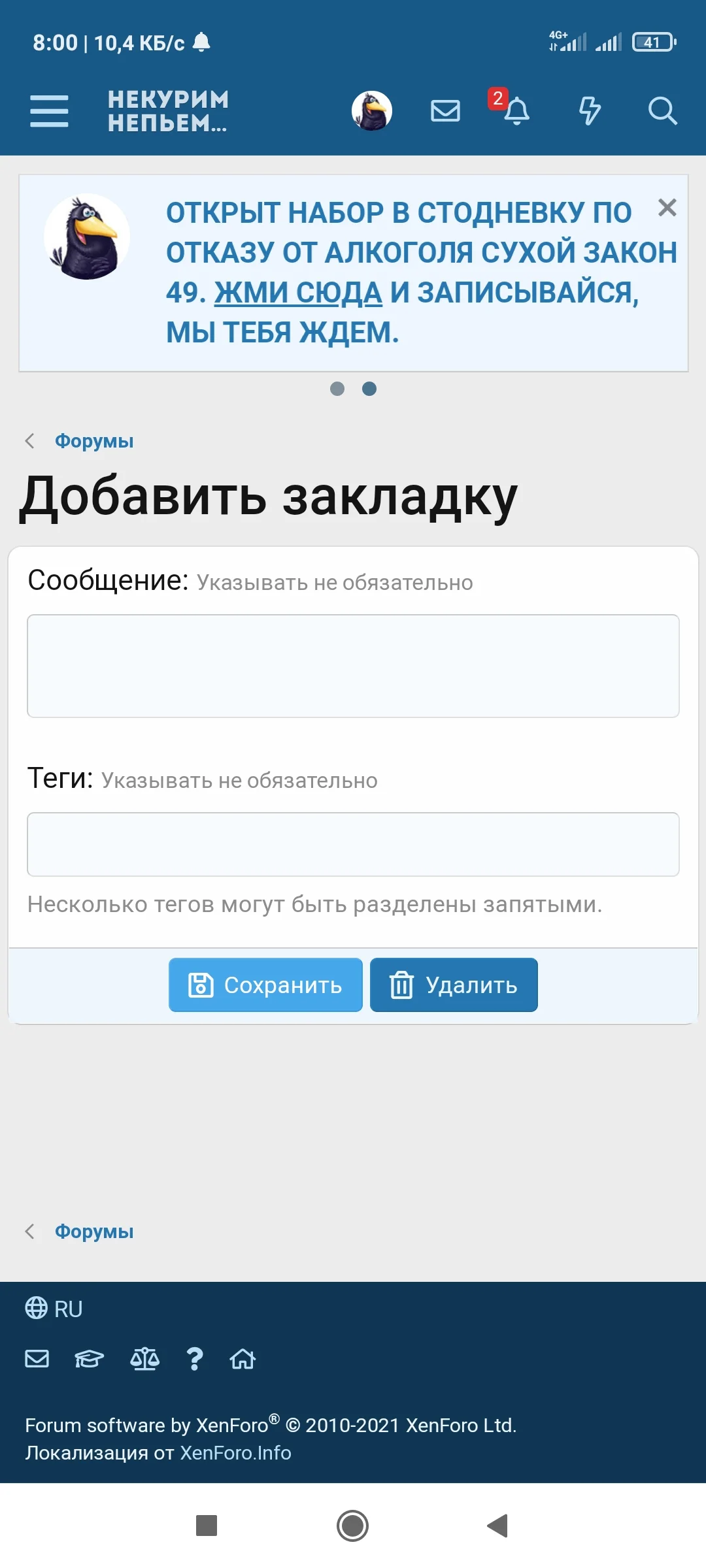Switch to second banner slide dot
The height and width of the screenshot is (1568, 706).
tap(369, 389)
